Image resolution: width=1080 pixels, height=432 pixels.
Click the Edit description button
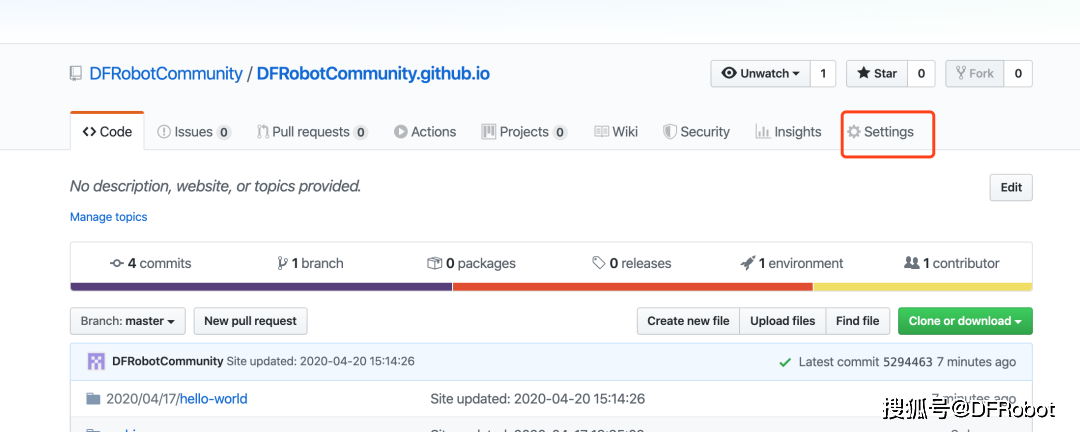1011,187
